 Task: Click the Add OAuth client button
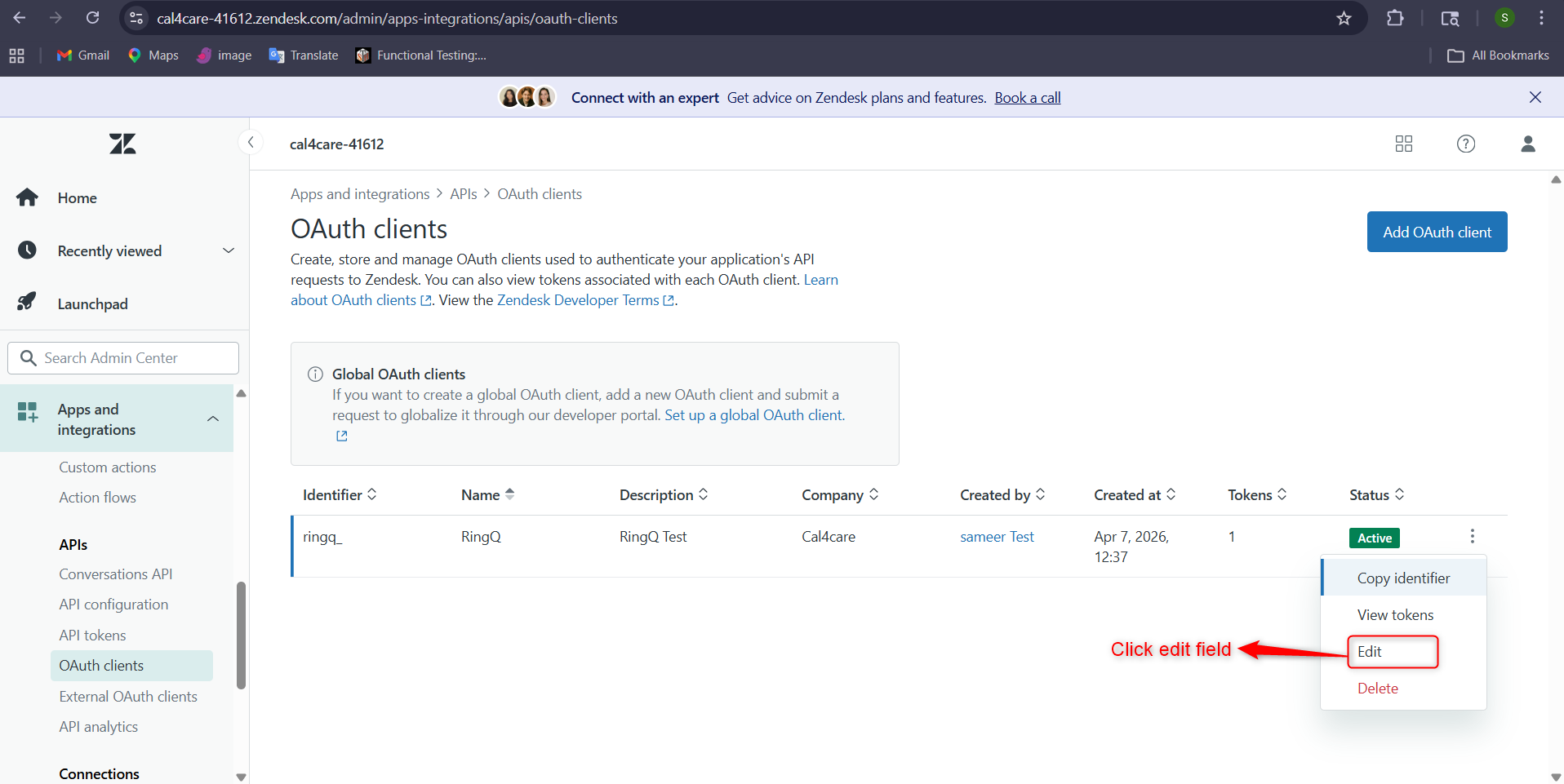tap(1437, 233)
